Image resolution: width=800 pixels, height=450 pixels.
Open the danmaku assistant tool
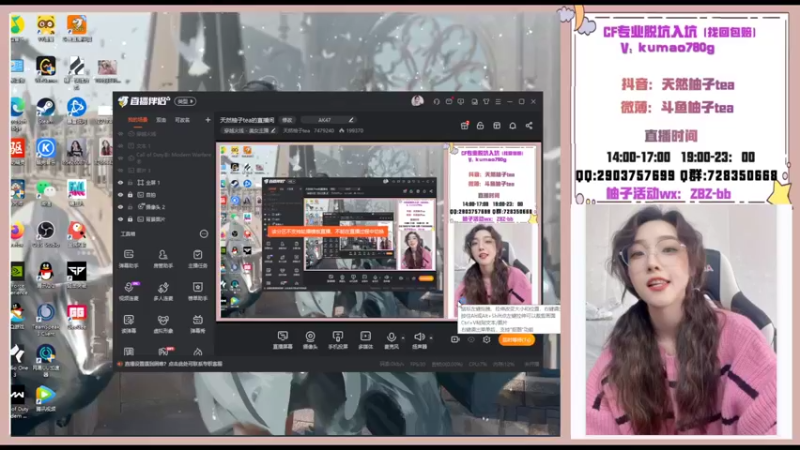(x=129, y=259)
